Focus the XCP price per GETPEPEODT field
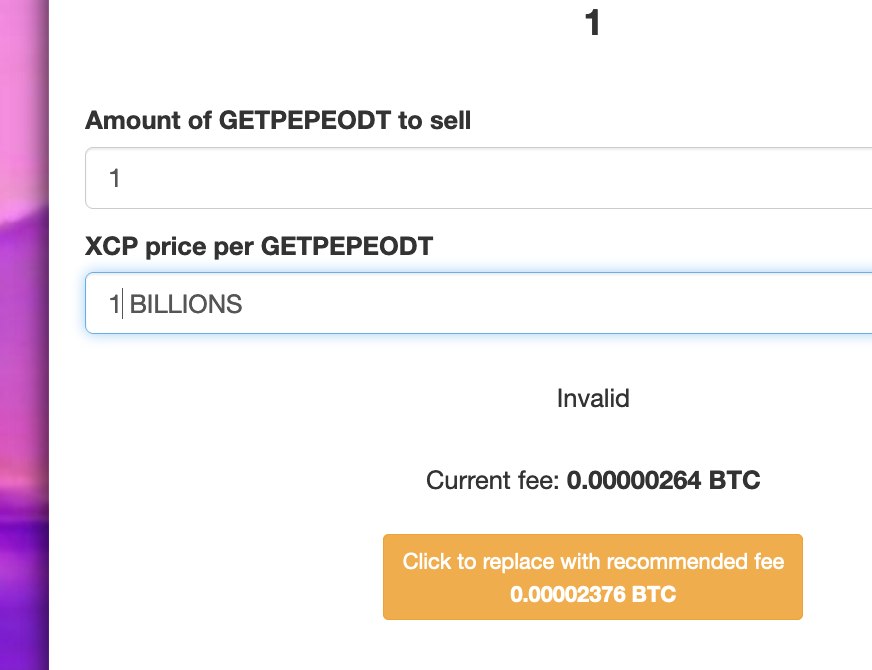Image resolution: width=872 pixels, height=670 pixels. tap(478, 303)
